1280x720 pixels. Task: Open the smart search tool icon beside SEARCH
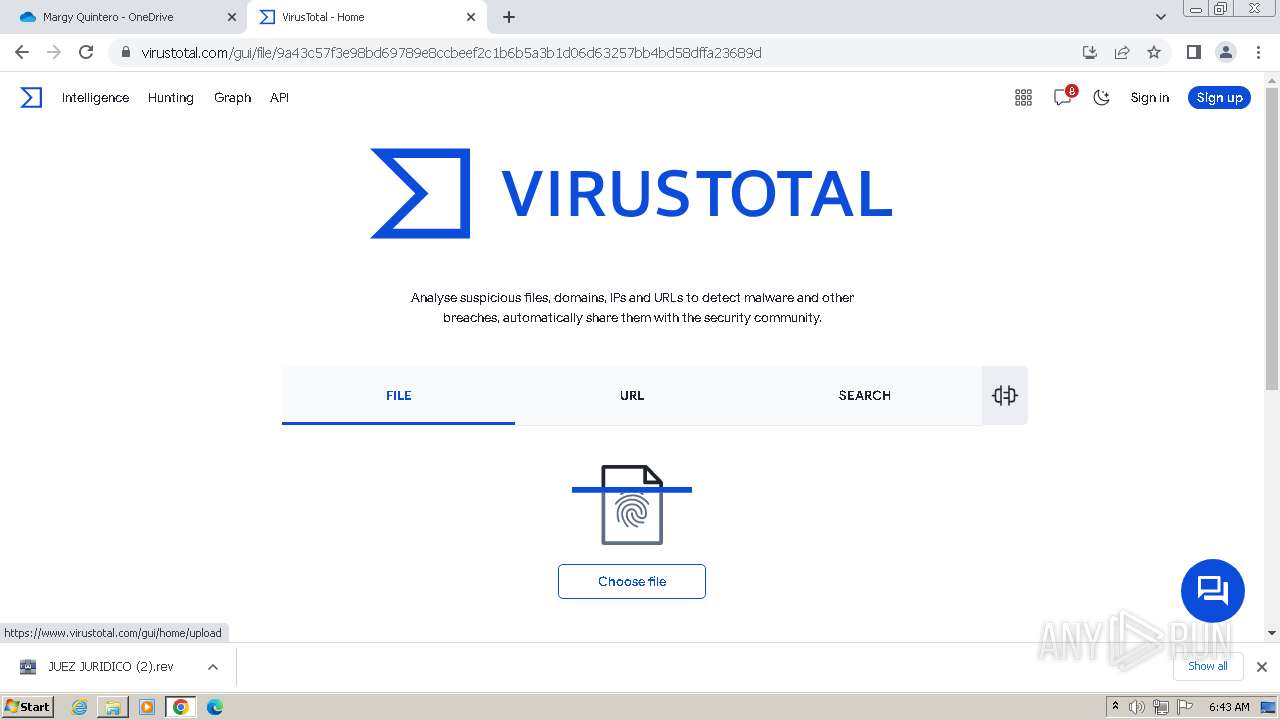1005,395
